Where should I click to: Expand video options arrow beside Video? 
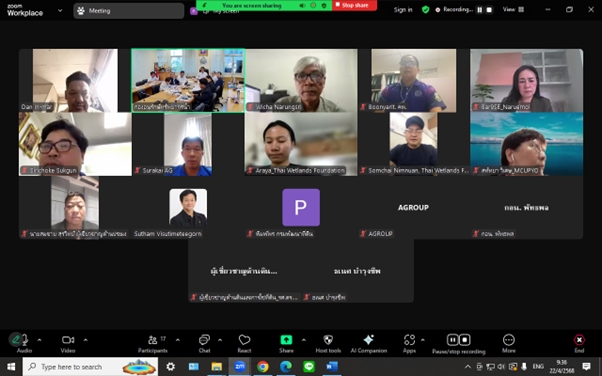85,340
